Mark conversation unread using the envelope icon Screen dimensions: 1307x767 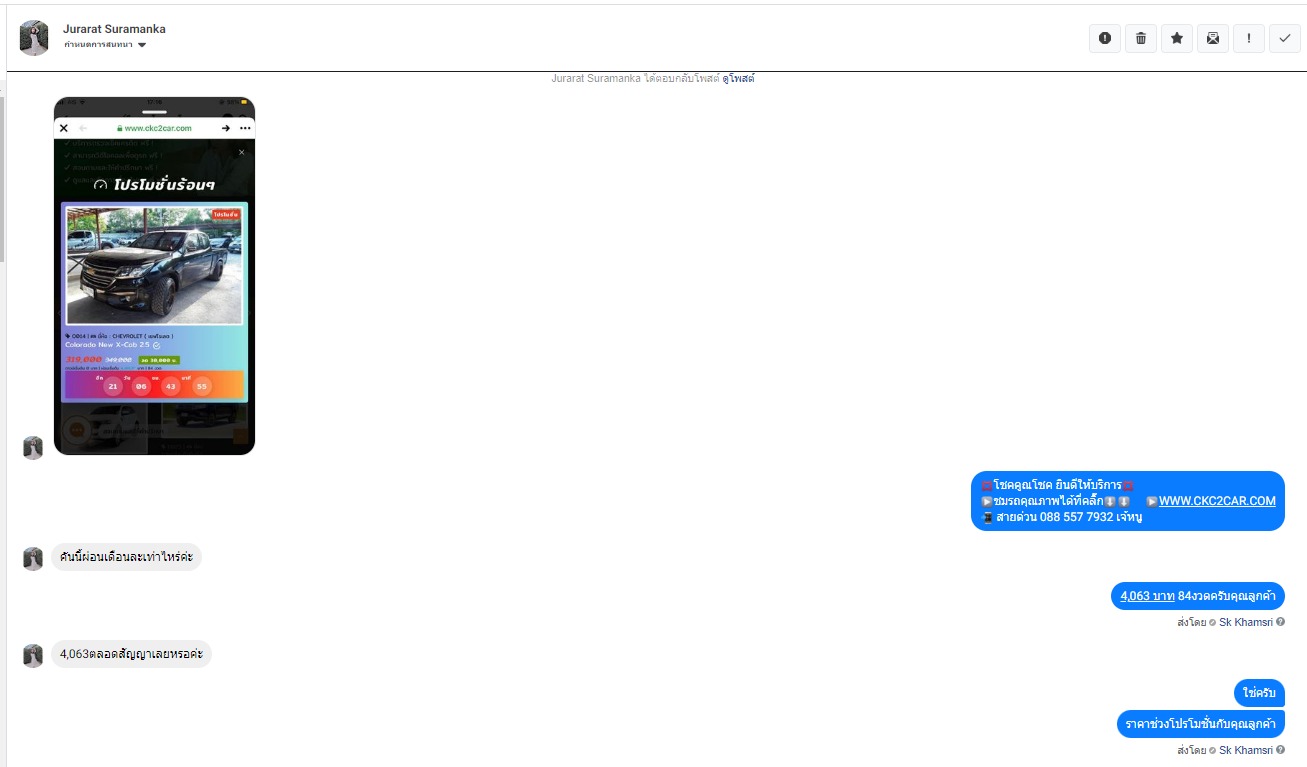tap(1212, 38)
